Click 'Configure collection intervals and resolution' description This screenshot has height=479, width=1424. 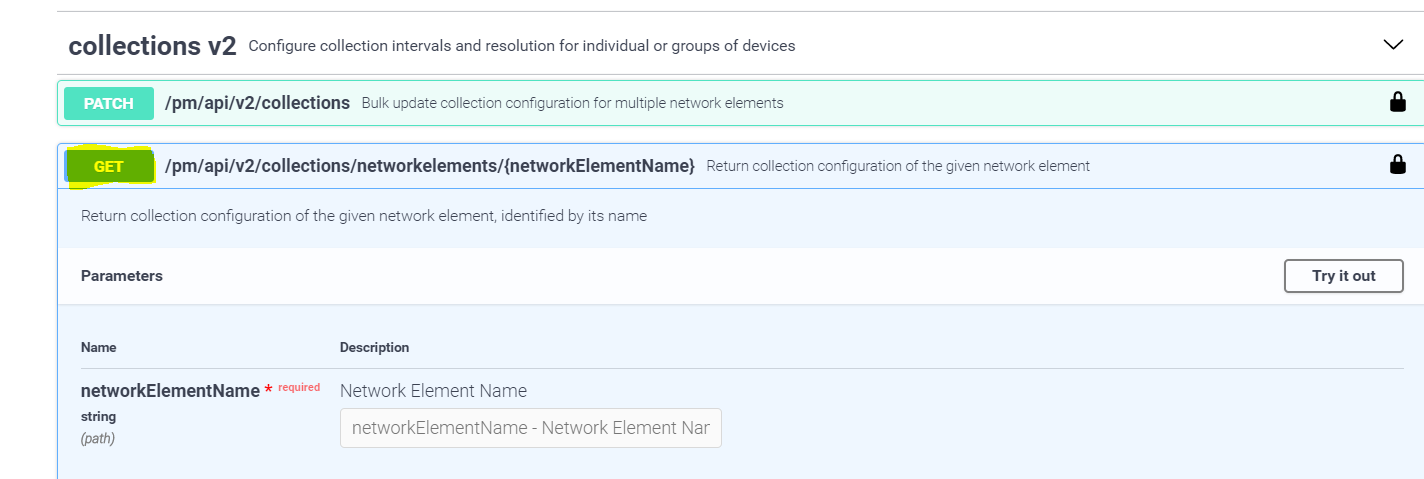tap(522, 46)
